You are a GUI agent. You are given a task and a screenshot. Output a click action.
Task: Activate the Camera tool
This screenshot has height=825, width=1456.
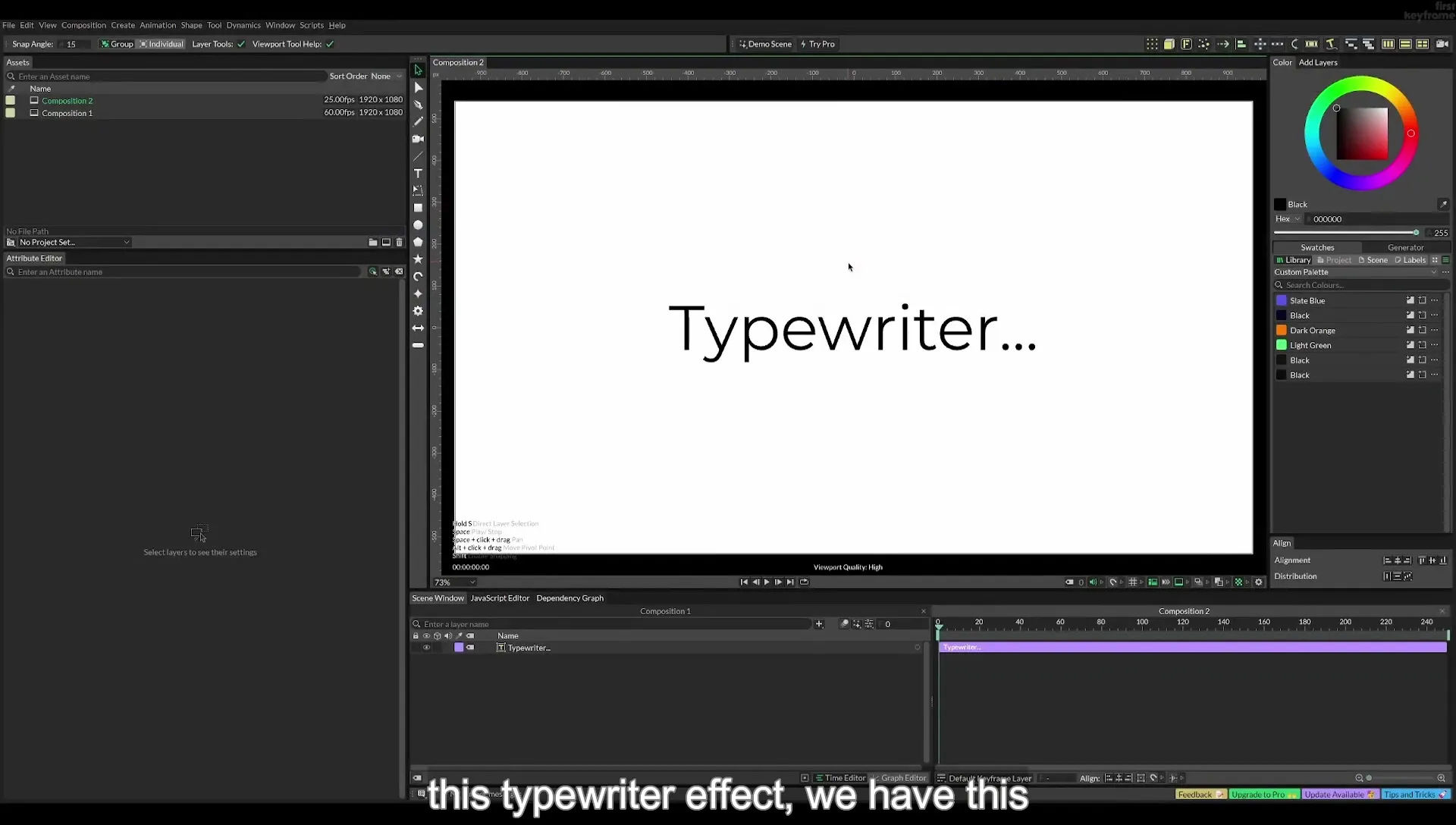coord(418,139)
